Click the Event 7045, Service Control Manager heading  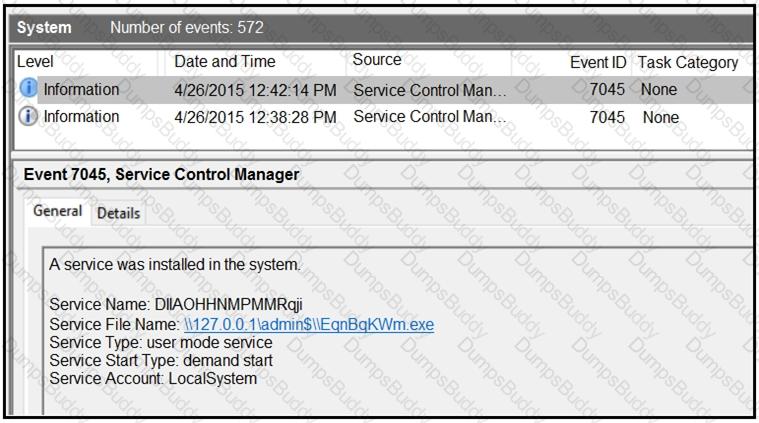point(161,174)
